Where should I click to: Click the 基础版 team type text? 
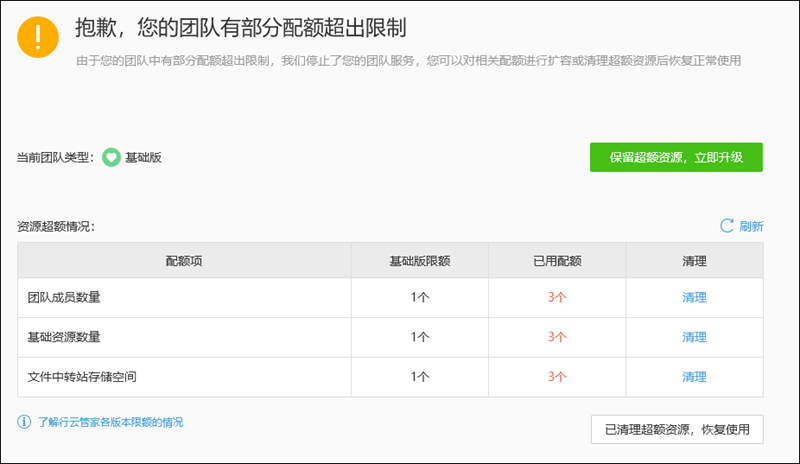click(x=143, y=158)
